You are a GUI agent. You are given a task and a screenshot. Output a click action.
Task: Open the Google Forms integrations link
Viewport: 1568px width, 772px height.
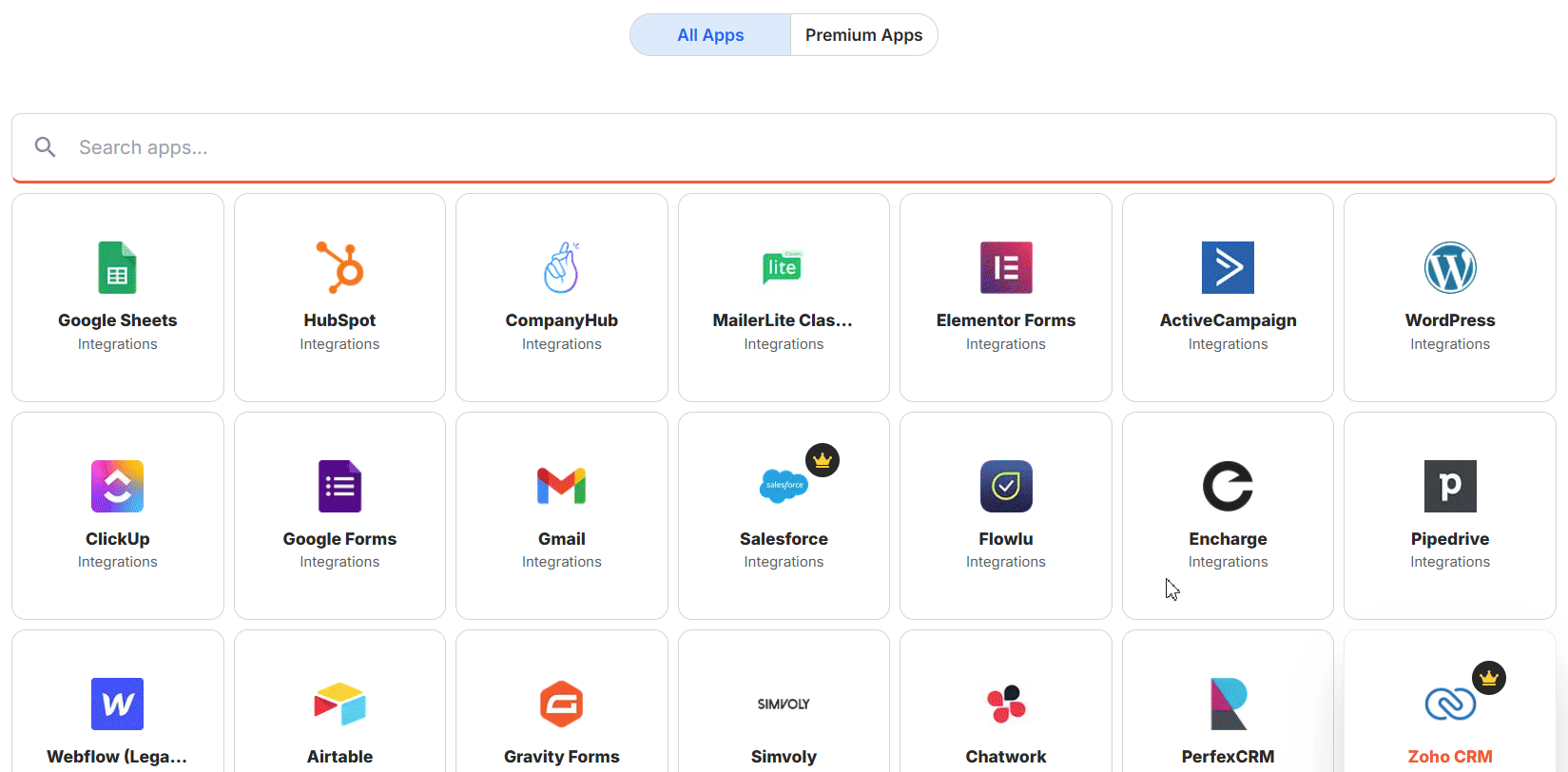pyautogui.click(x=339, y=539)
